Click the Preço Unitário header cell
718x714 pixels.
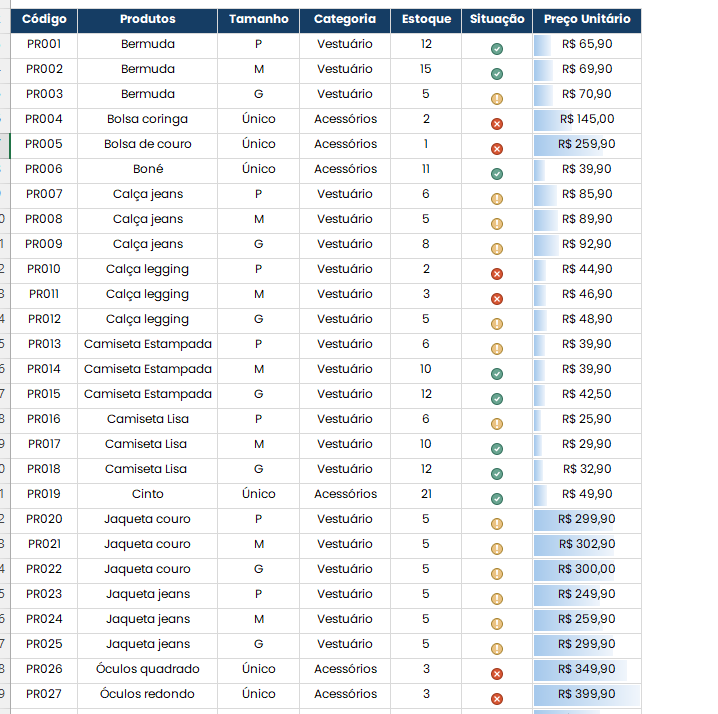(587, 19)
